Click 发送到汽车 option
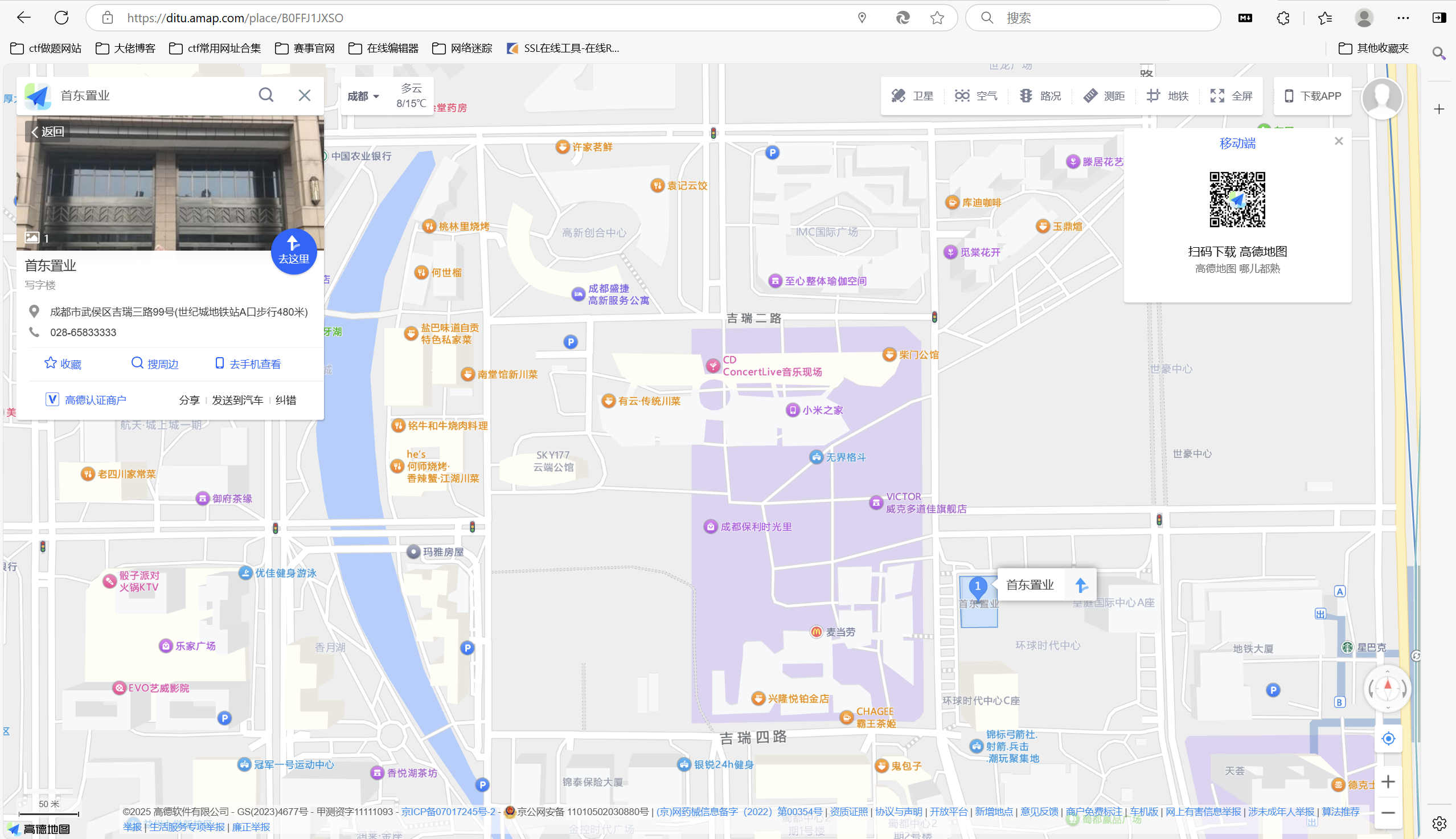 [237, 400]
